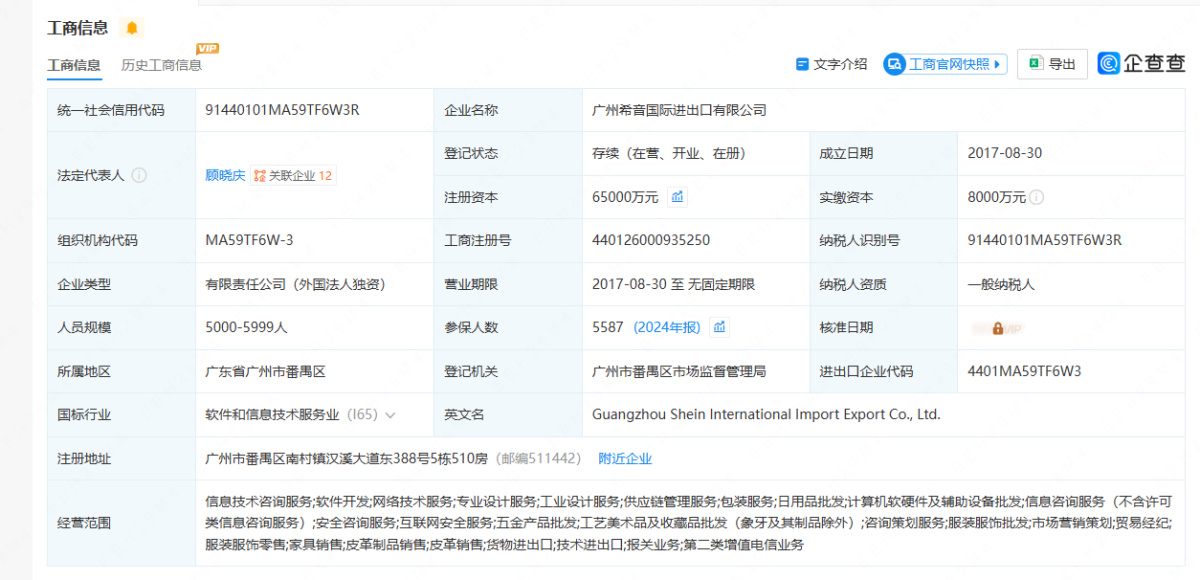Expand the 国标行业 dropdown arrow next to I65
This screenshot has width=1200, height=580.
(x=391, y=414)
